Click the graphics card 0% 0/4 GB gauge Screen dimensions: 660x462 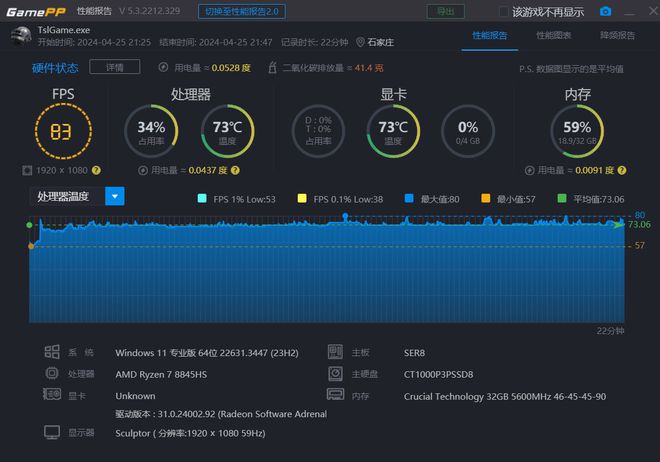click(468, 131)
